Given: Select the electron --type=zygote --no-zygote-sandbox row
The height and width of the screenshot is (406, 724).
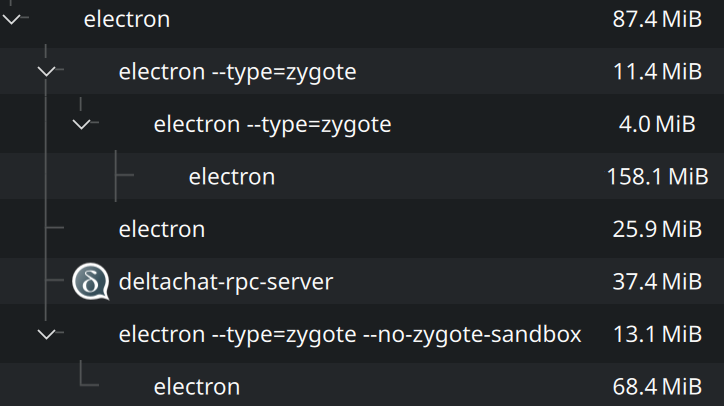Looking at the screenshot, I should pos(362,333).
